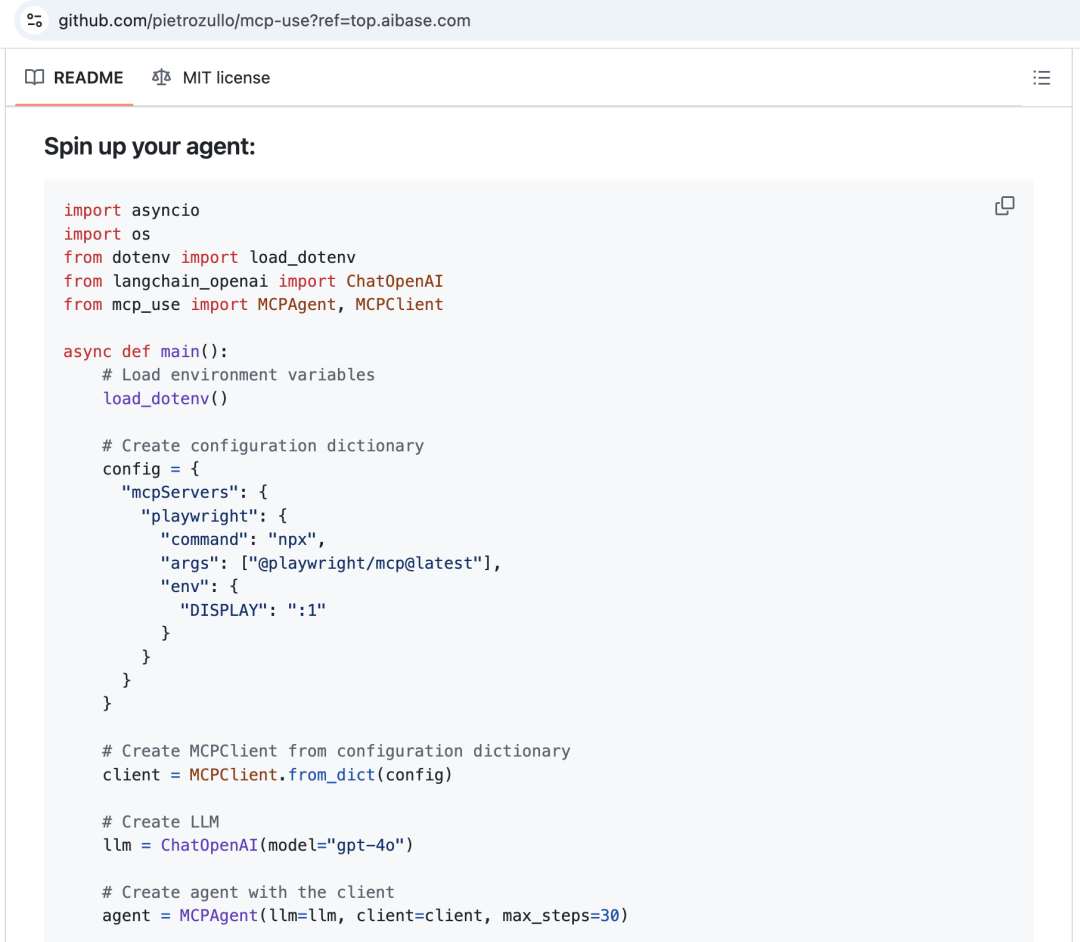
Task: Click the book icon beside README
Action: click(x=35, y=78)
